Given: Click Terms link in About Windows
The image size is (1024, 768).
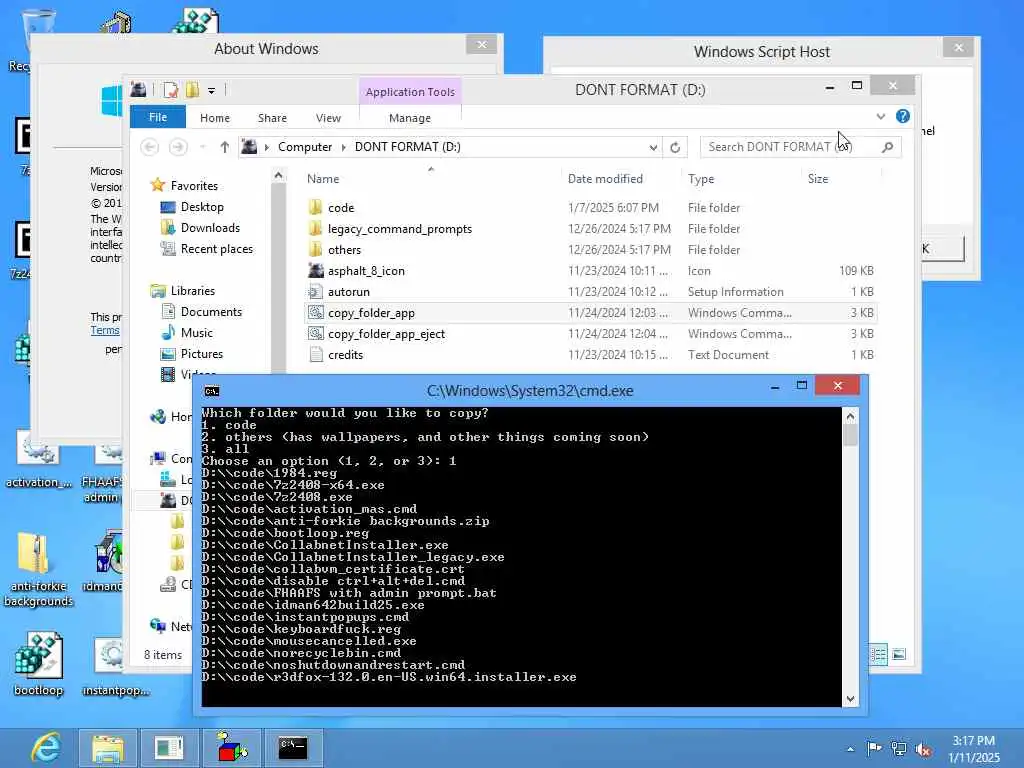Looking at the screenshot, I should [x=105, y=330].
